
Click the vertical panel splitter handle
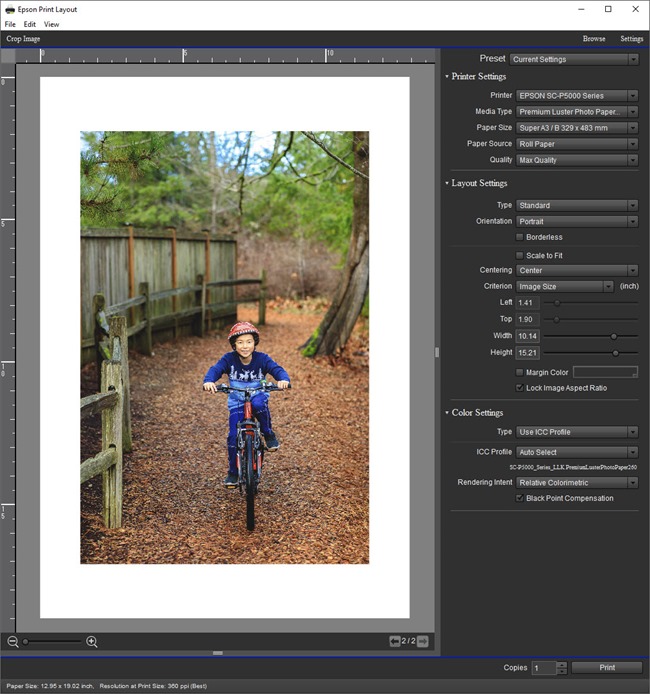(x=437, y=352)
